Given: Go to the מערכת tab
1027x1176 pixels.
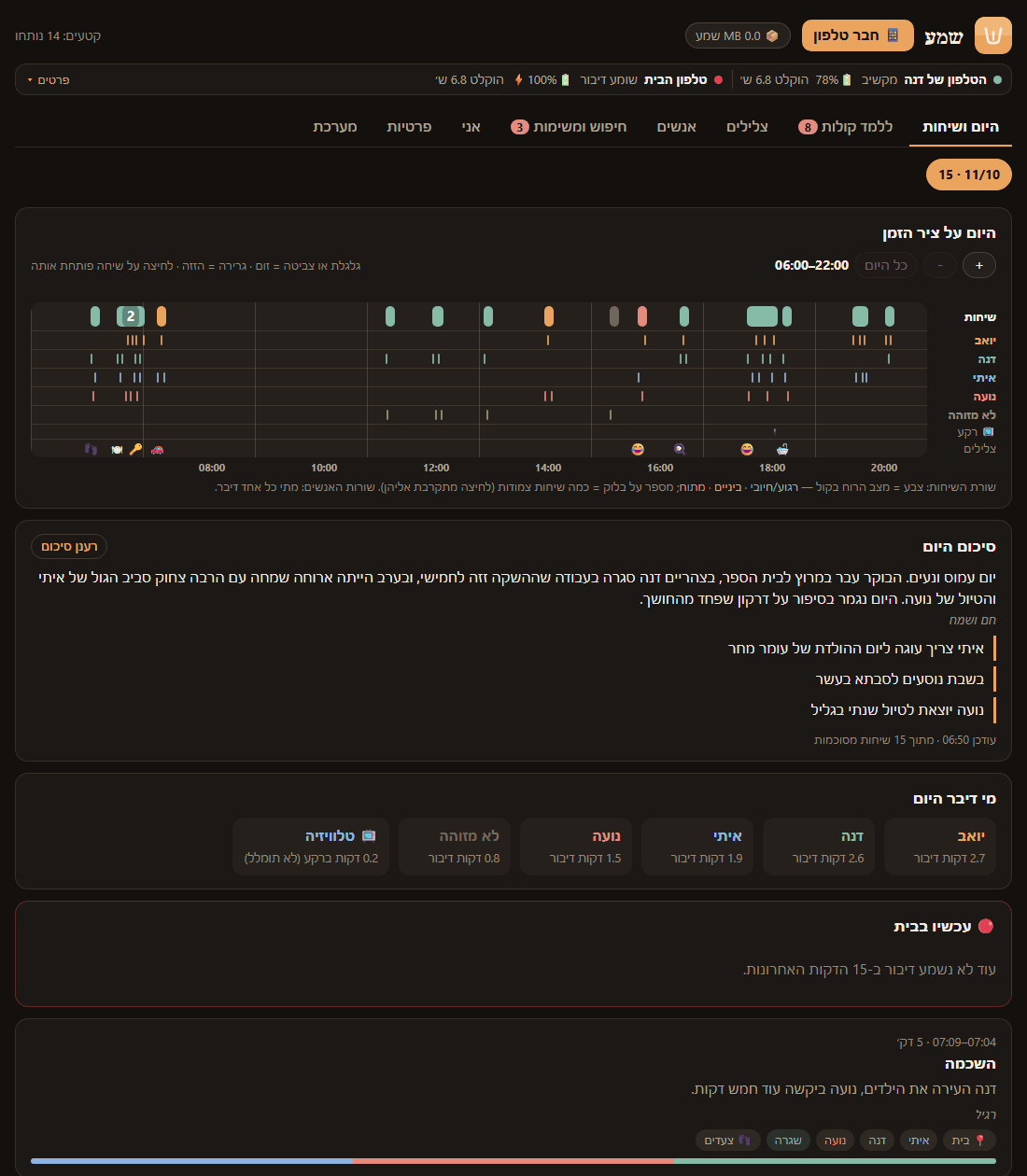Looking at the screenshot, I should click(335, 126).
